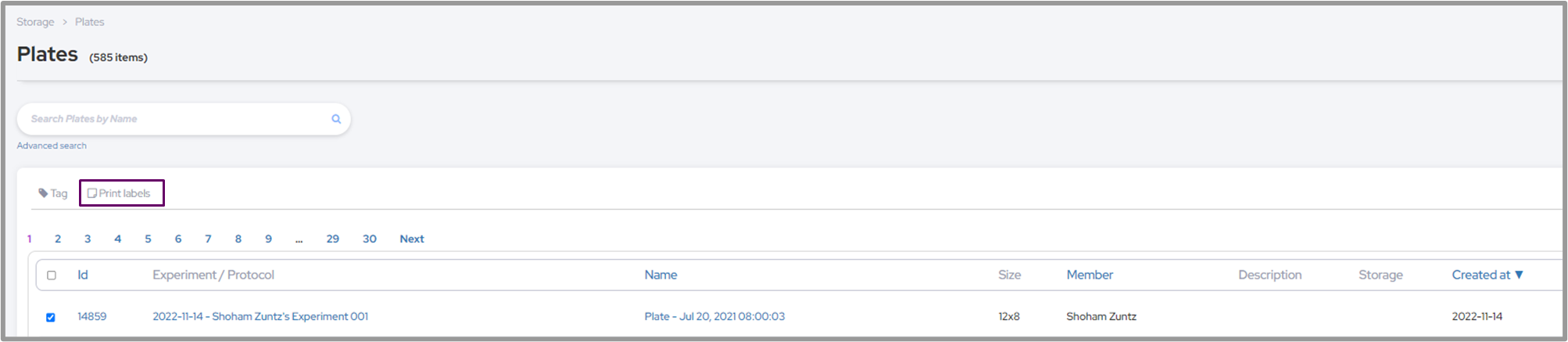
Task: Sort table by Id column
Action: pos(83,275)
